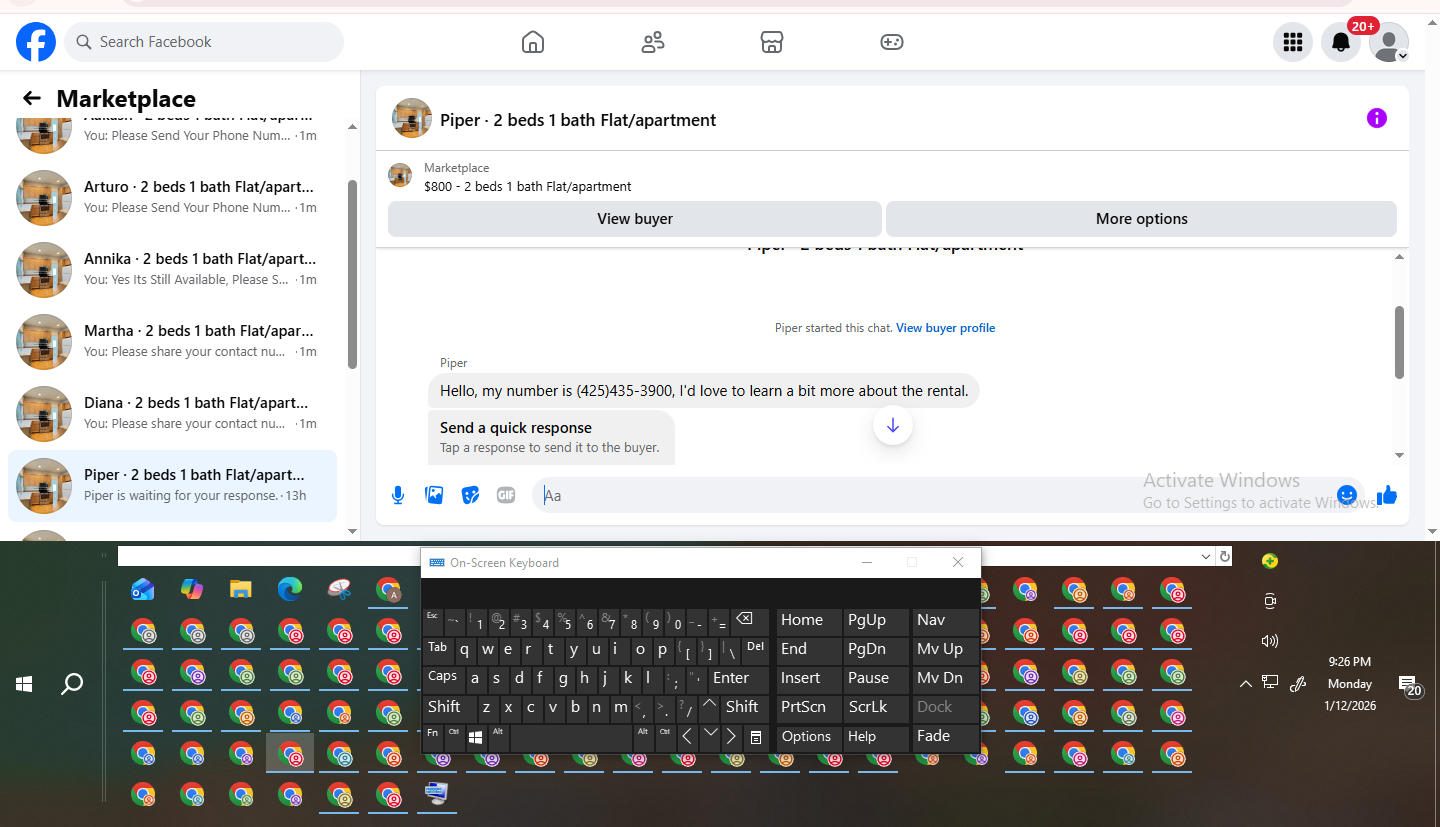This screenshot has width=1440, height=827.
Task: Open the purple conversation info icon
Action: (x=1377, y=118)
